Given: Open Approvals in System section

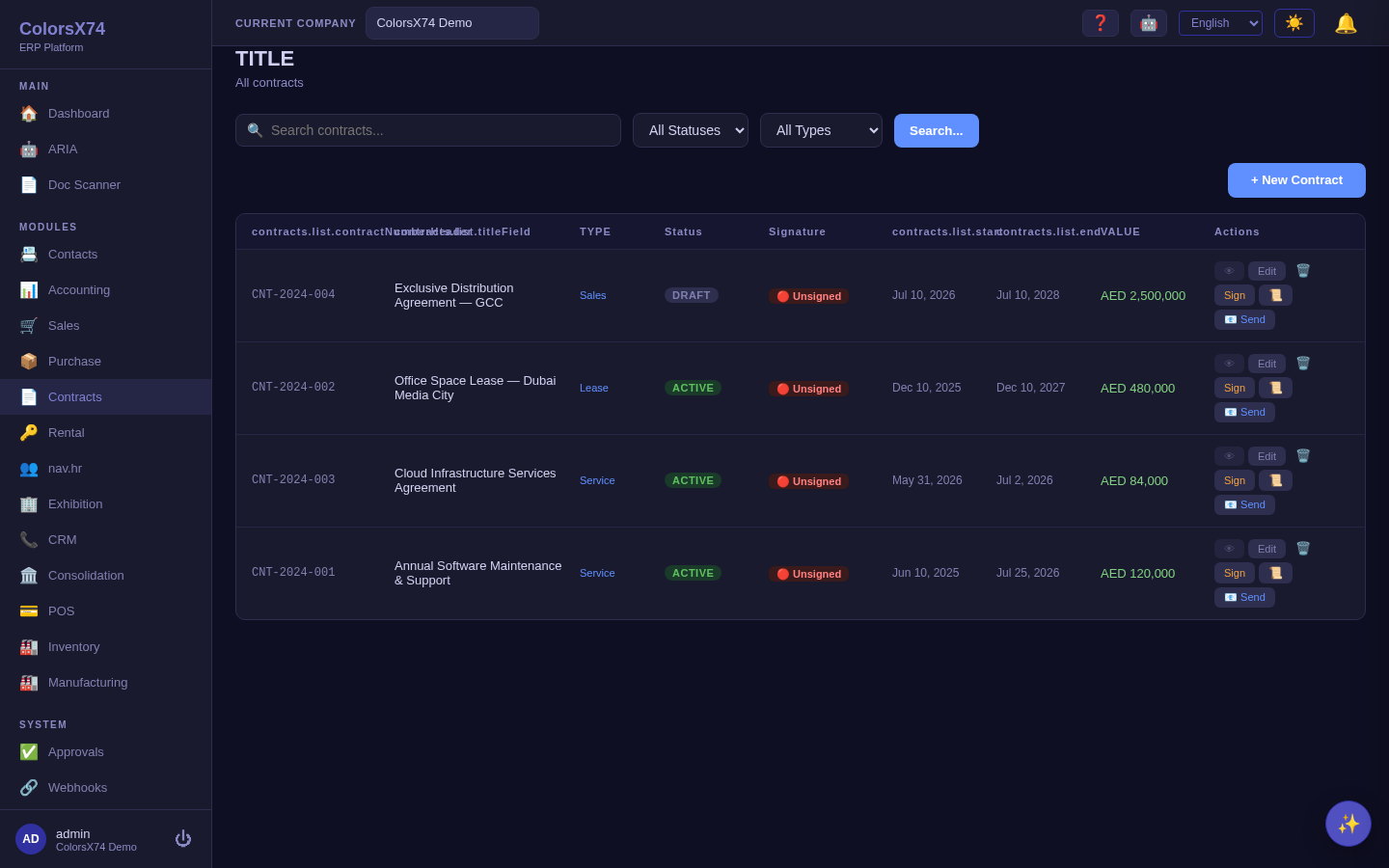Looking at the screenshot, I should click(x=105, y=752).
